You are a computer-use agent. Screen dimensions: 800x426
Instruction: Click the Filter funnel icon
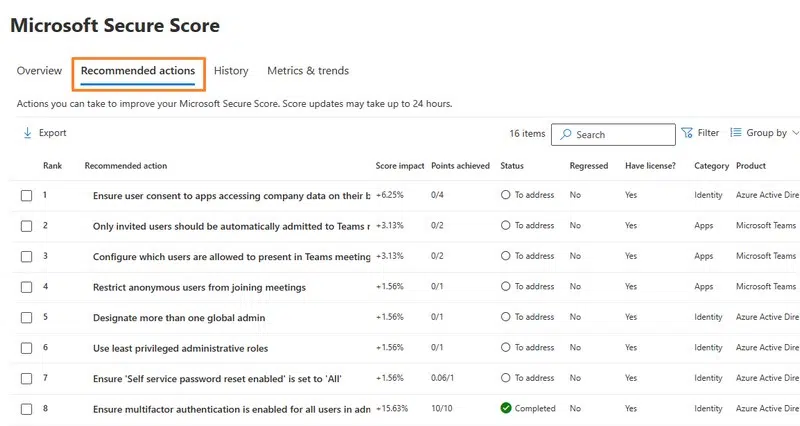(x=687, y=133)
